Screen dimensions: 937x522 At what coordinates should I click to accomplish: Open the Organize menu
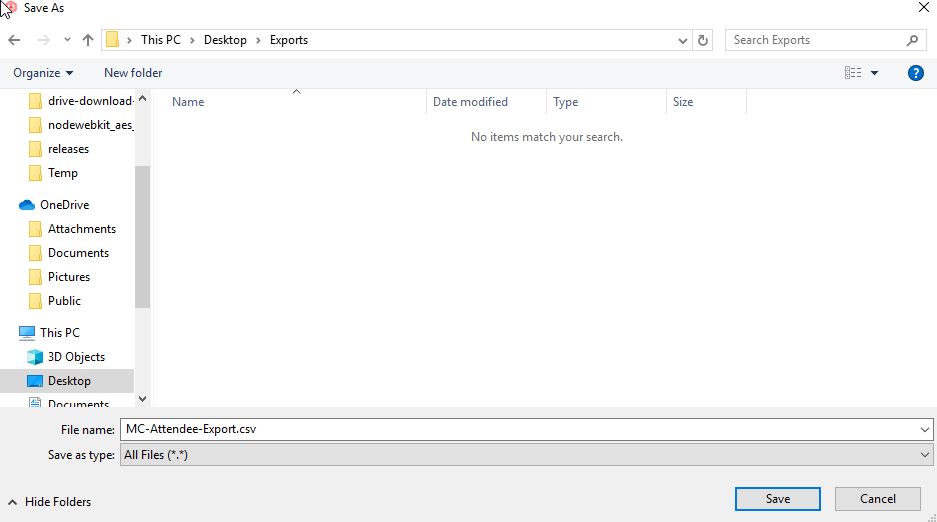click(43, 73)
